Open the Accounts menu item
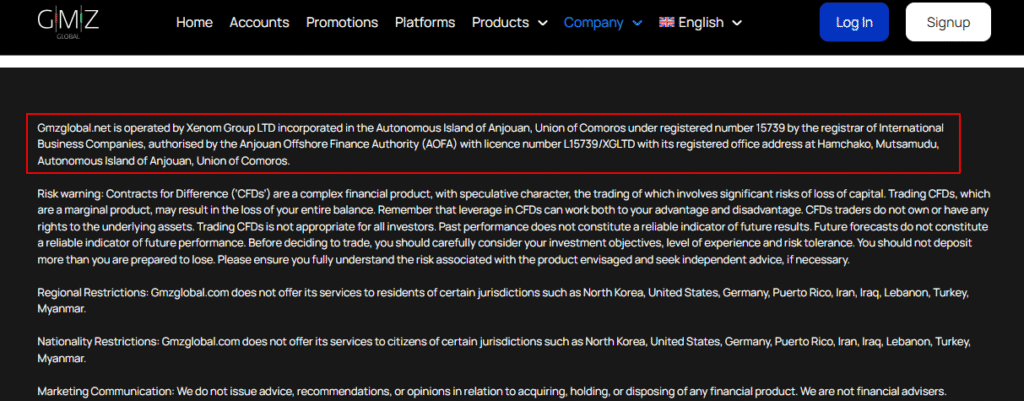The width and height of the screenshot is (1024, 401). [259, 22]
